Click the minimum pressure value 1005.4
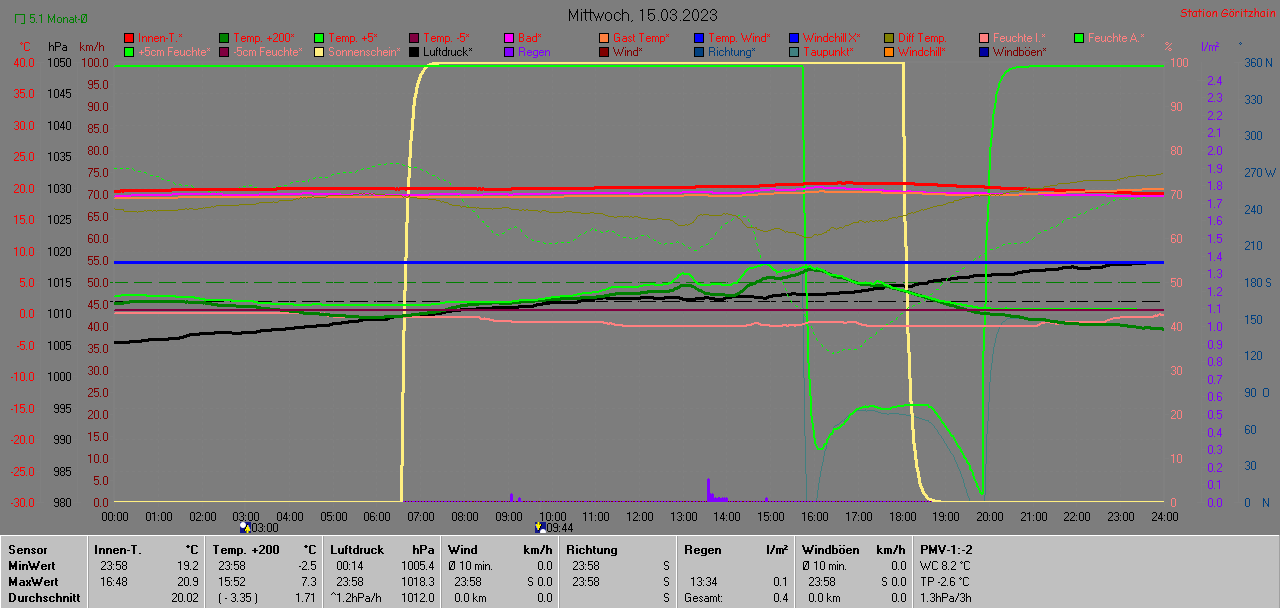Screen dimensions: 1280x608 tap(418, 566)
